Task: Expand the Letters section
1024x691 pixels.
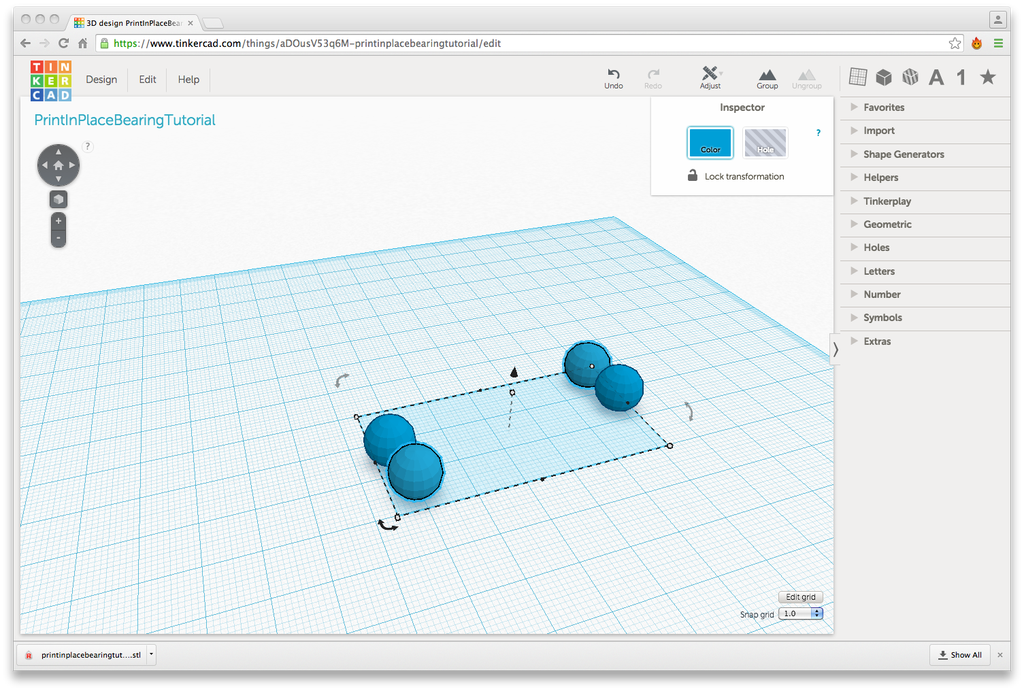Action: [925, 271]
